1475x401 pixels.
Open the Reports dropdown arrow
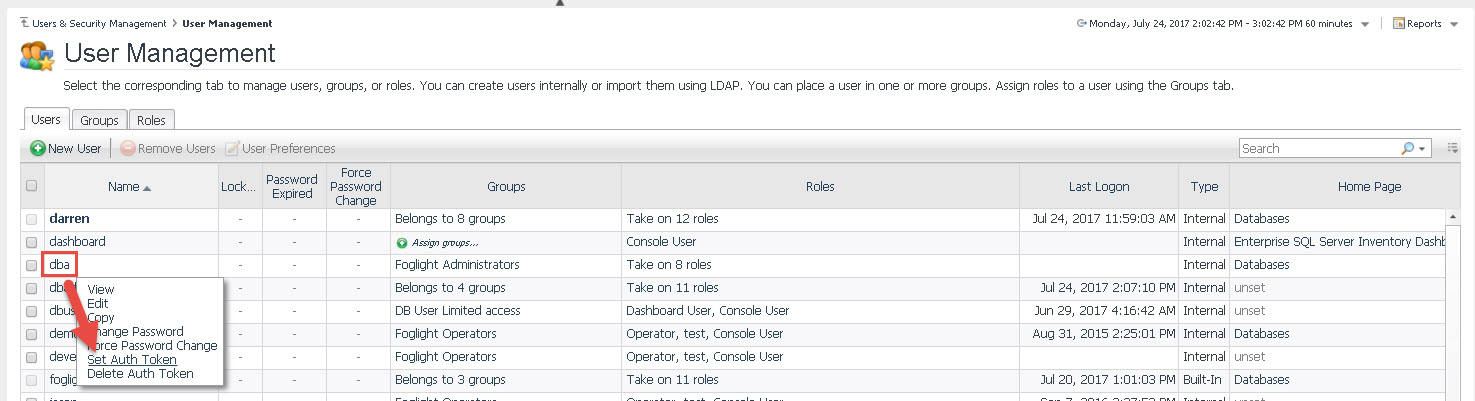pyautogui.click(x=1453, y=23)
